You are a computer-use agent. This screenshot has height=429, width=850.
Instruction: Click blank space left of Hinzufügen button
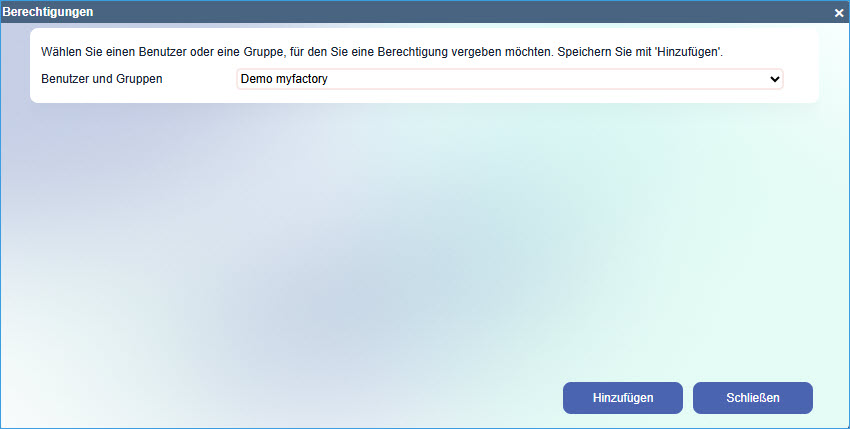[400, 397]
